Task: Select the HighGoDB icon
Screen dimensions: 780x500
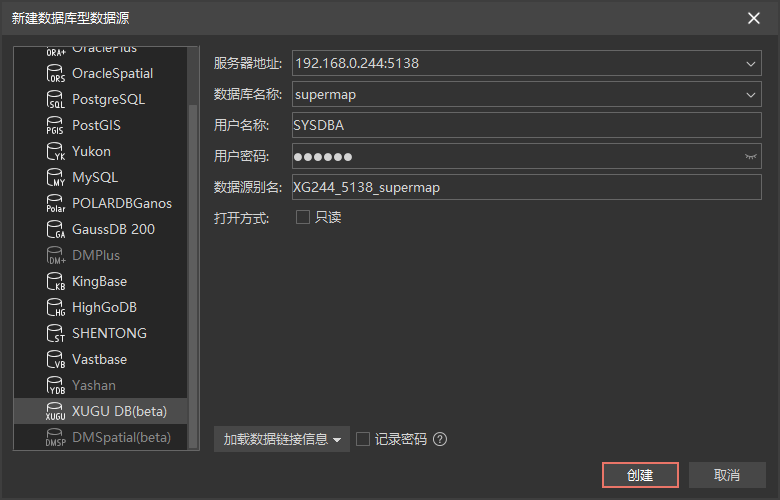Action: click(56, 308)
